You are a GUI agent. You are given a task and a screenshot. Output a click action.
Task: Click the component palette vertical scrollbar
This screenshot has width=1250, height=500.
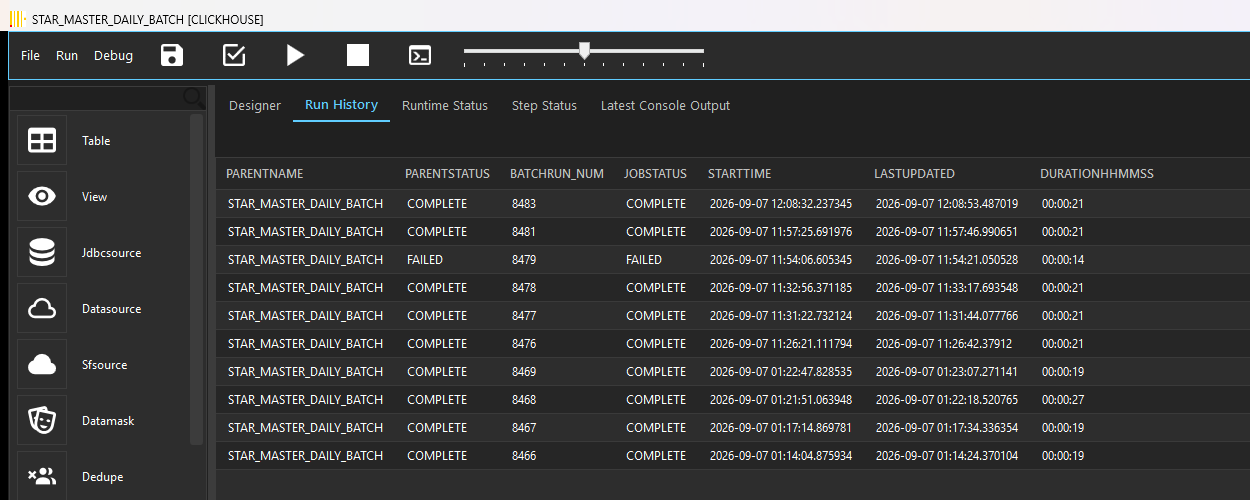click(x=196, y=280)
